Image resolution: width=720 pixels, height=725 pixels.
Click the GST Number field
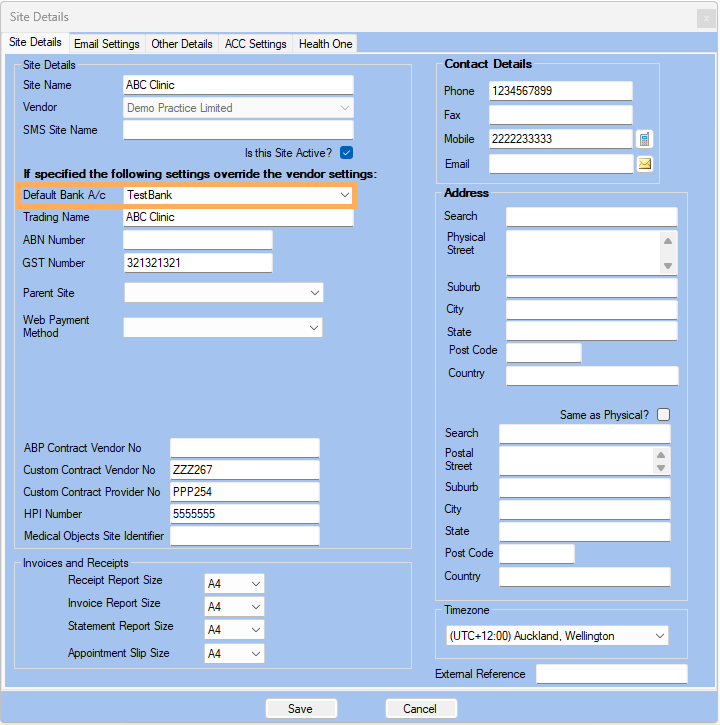coord(198,263)
